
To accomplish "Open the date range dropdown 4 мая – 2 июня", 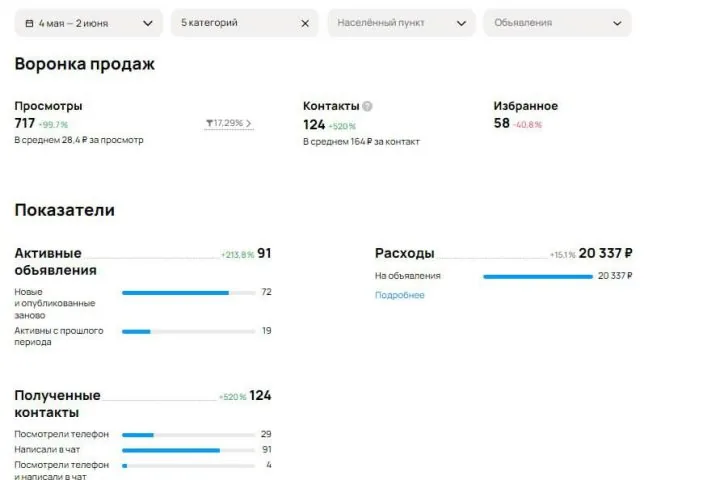I will click(x=89, y=23).
